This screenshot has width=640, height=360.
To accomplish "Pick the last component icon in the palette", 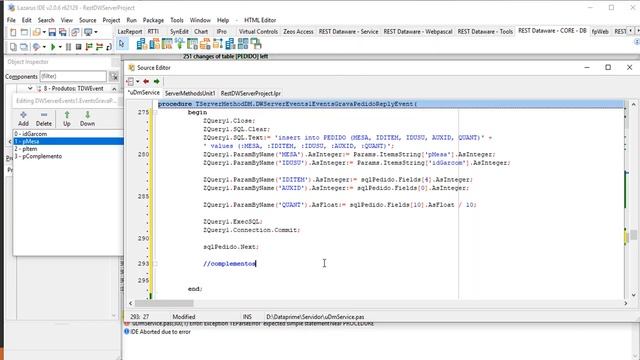I will (x=256, y=44).
